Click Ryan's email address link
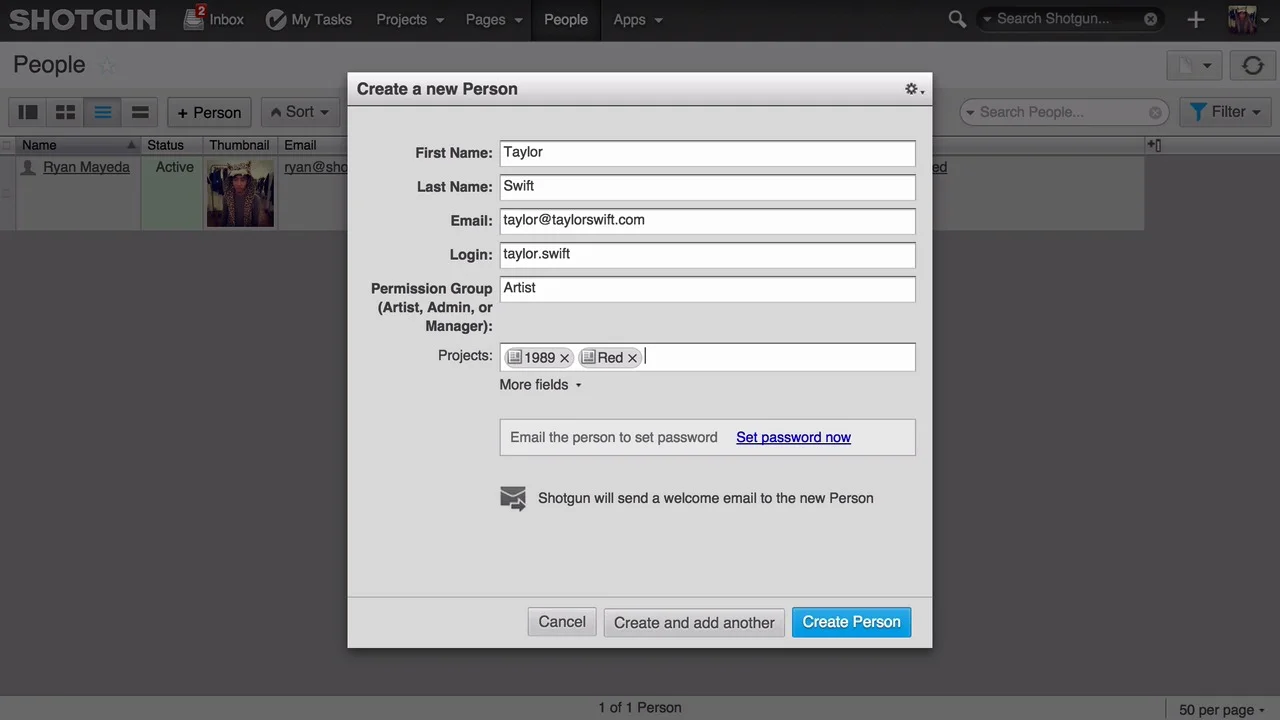The image size is (1280, 720). point(315,167)
